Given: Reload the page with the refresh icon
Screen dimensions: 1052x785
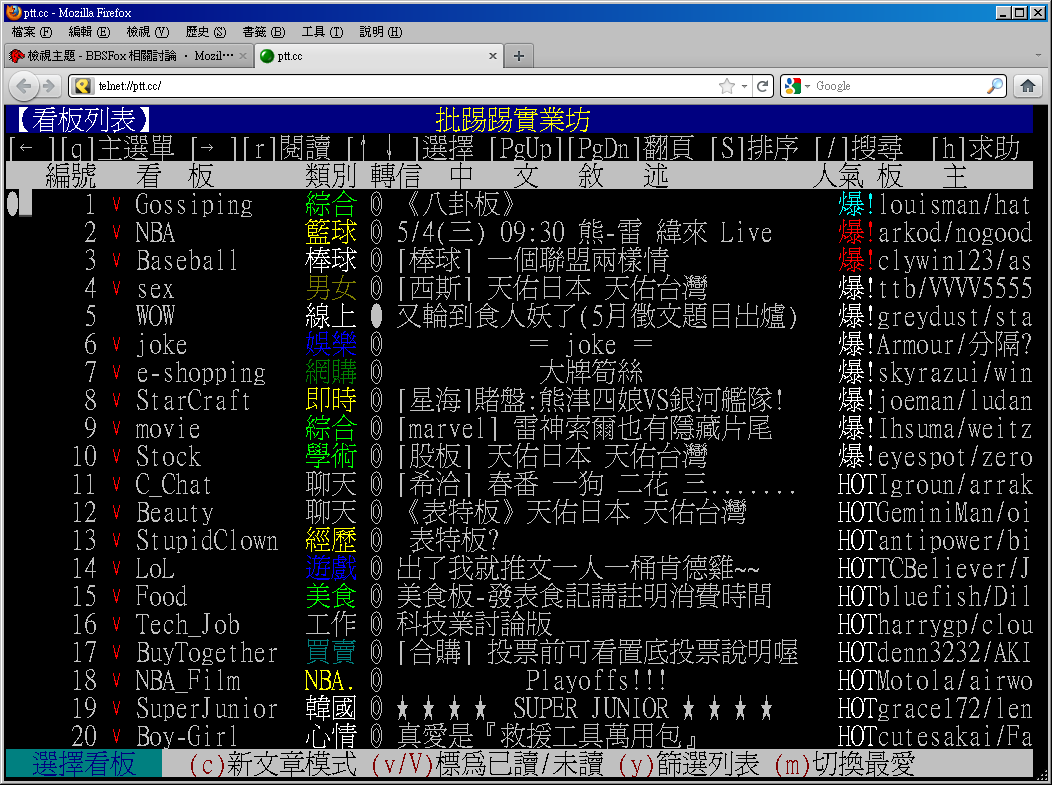Looking at the screenshot, I should pos(763,86).
